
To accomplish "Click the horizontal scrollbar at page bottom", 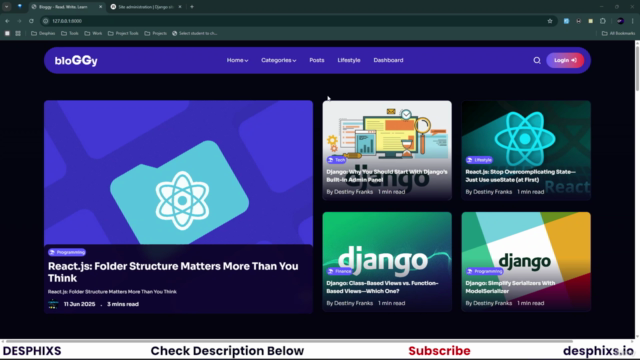I will tap(288, 341).
